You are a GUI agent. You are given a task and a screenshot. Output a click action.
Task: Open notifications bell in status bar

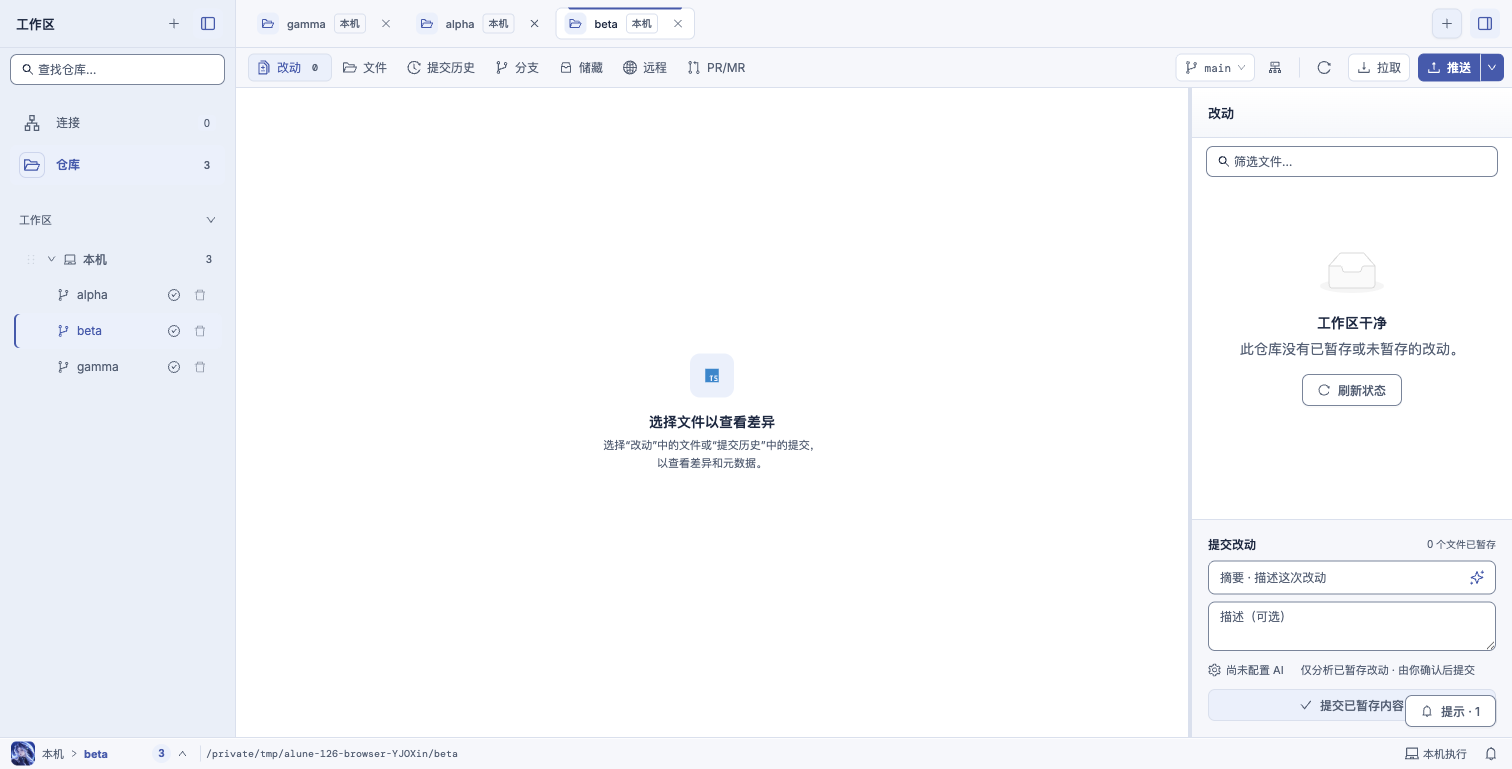[x=1490, y=754]
